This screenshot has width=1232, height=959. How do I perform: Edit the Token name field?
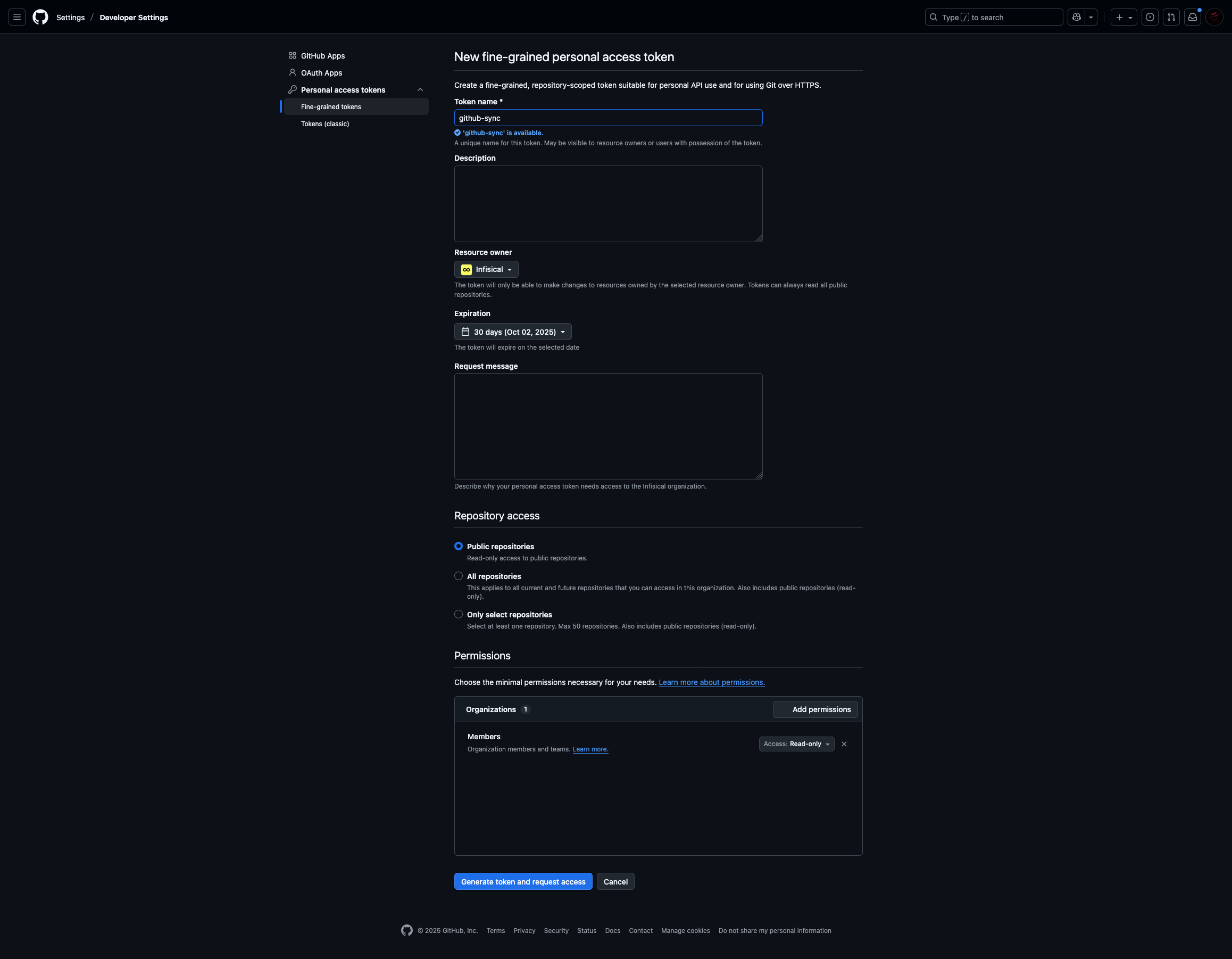point(608,118)
